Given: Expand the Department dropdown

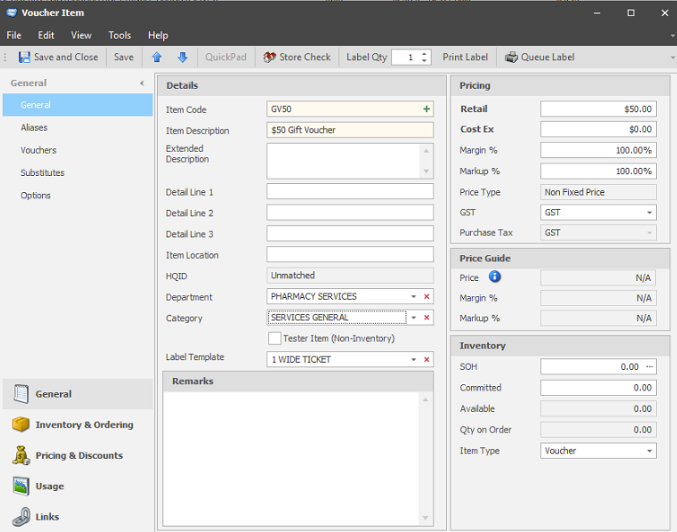Looking at the screenshot, I should click(413, 297).
